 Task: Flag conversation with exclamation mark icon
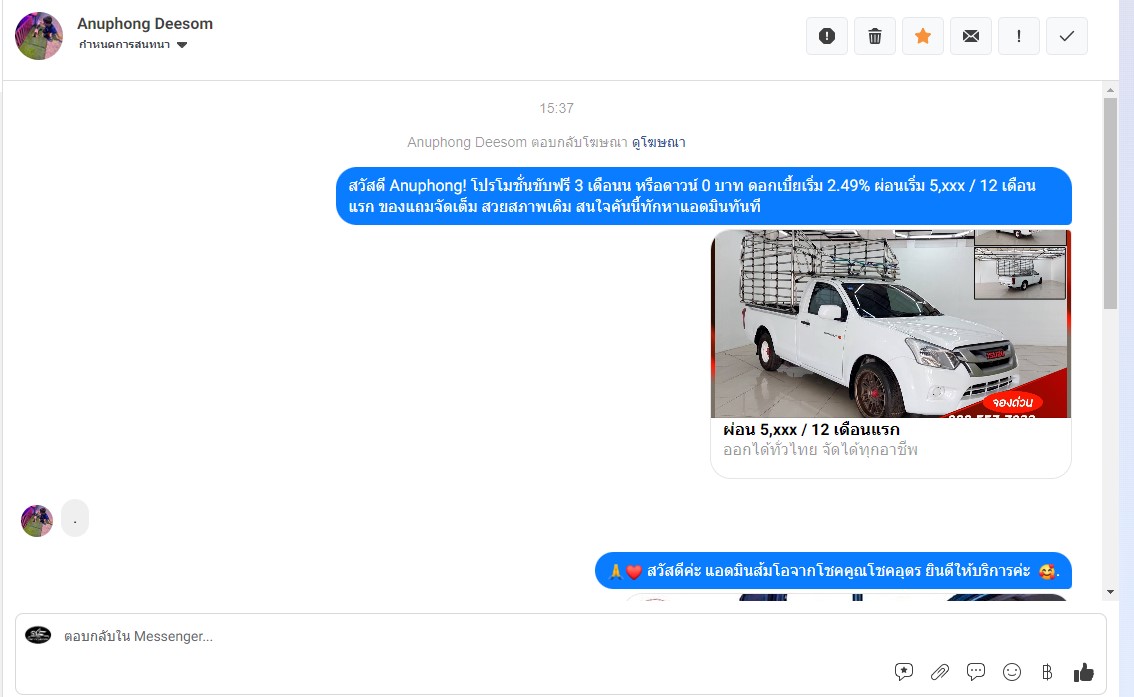(1018, 36)
